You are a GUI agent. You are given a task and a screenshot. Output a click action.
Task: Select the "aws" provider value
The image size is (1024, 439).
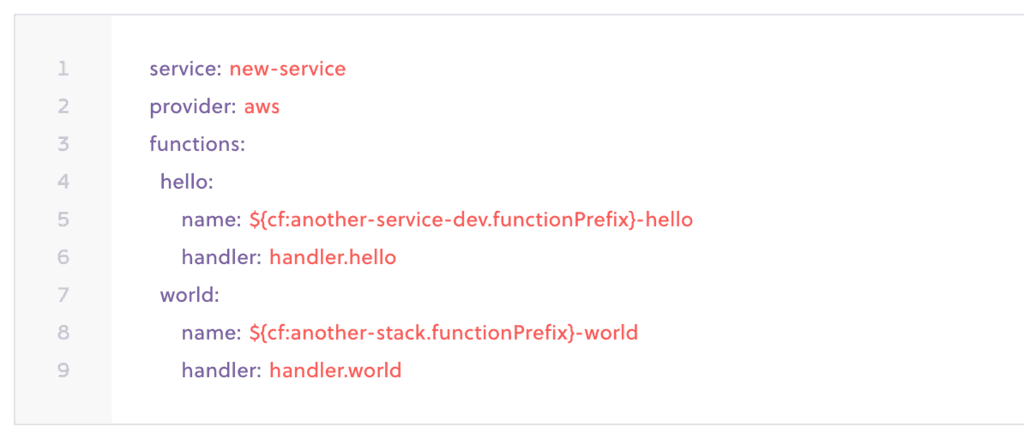(262, 107)
